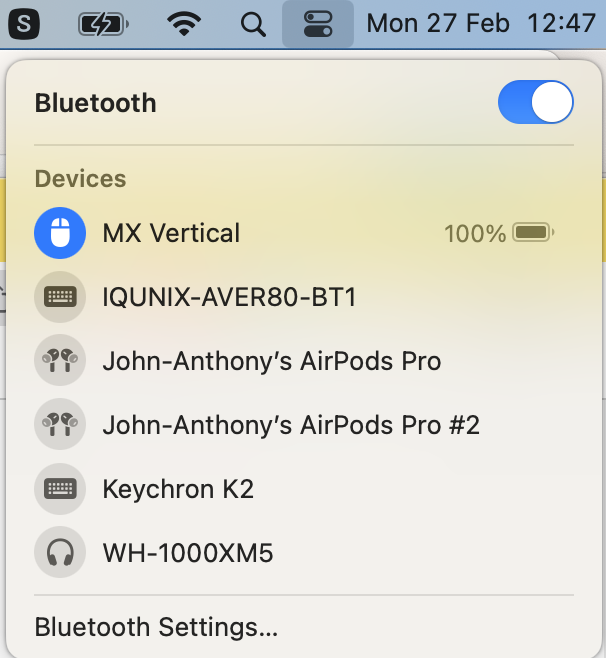This screenshot has width=606, height=658.
Task: Toggle the Bluetooth switch off
Action: (x=535, y=103)
